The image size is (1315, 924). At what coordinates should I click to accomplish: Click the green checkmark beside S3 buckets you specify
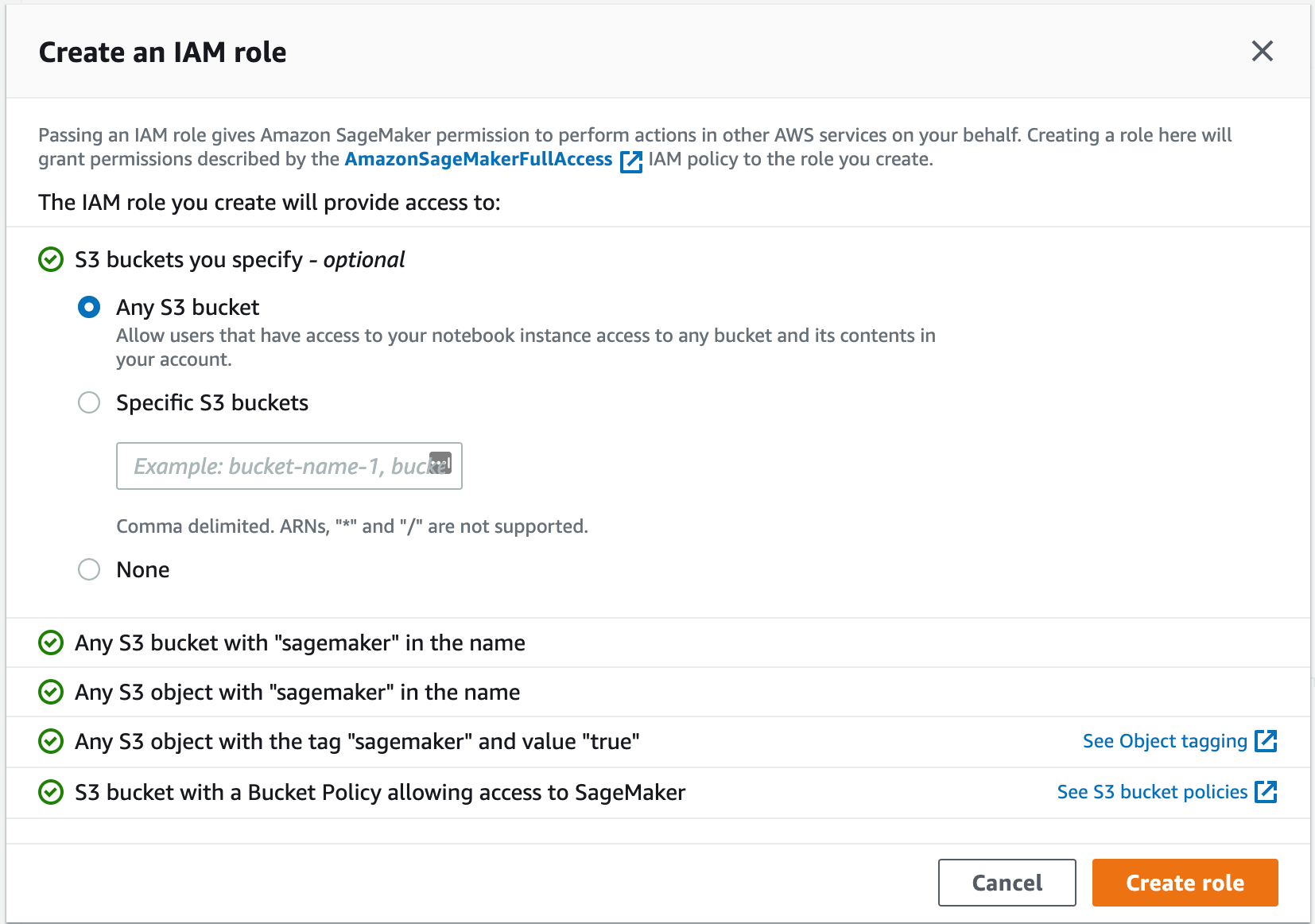[50, 259]
